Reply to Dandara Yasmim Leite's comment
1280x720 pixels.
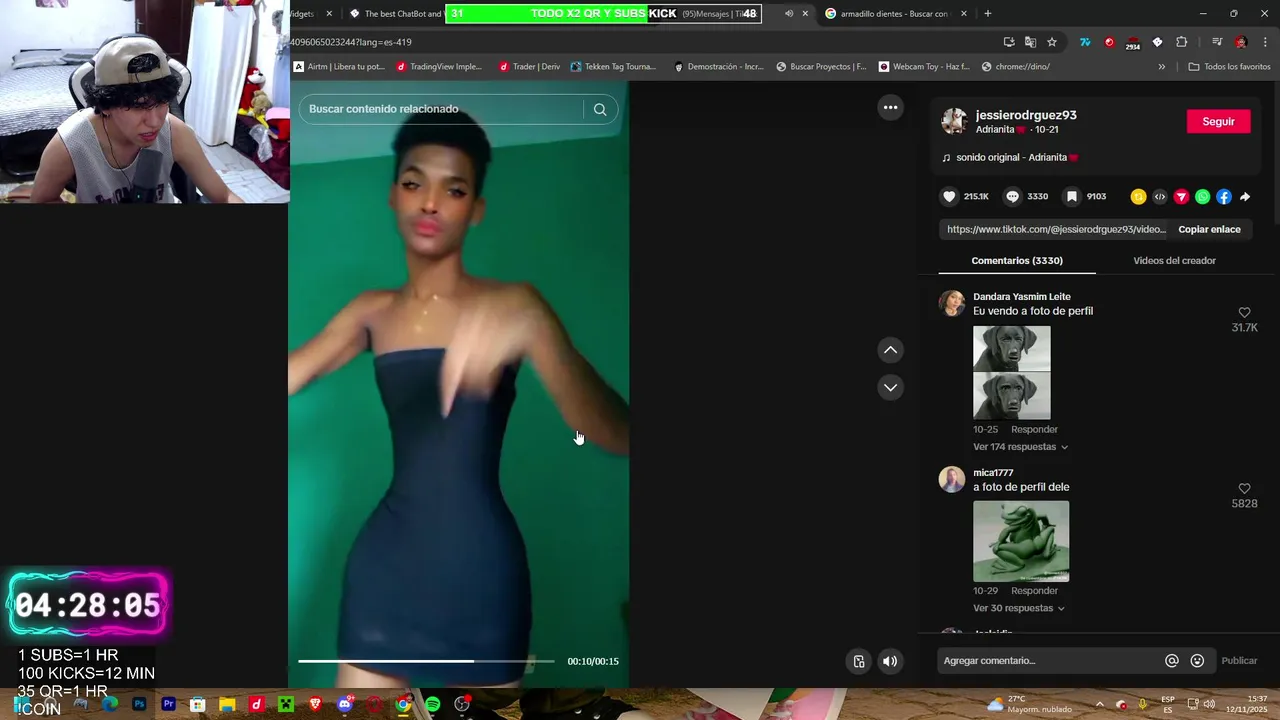(1034, 430)
